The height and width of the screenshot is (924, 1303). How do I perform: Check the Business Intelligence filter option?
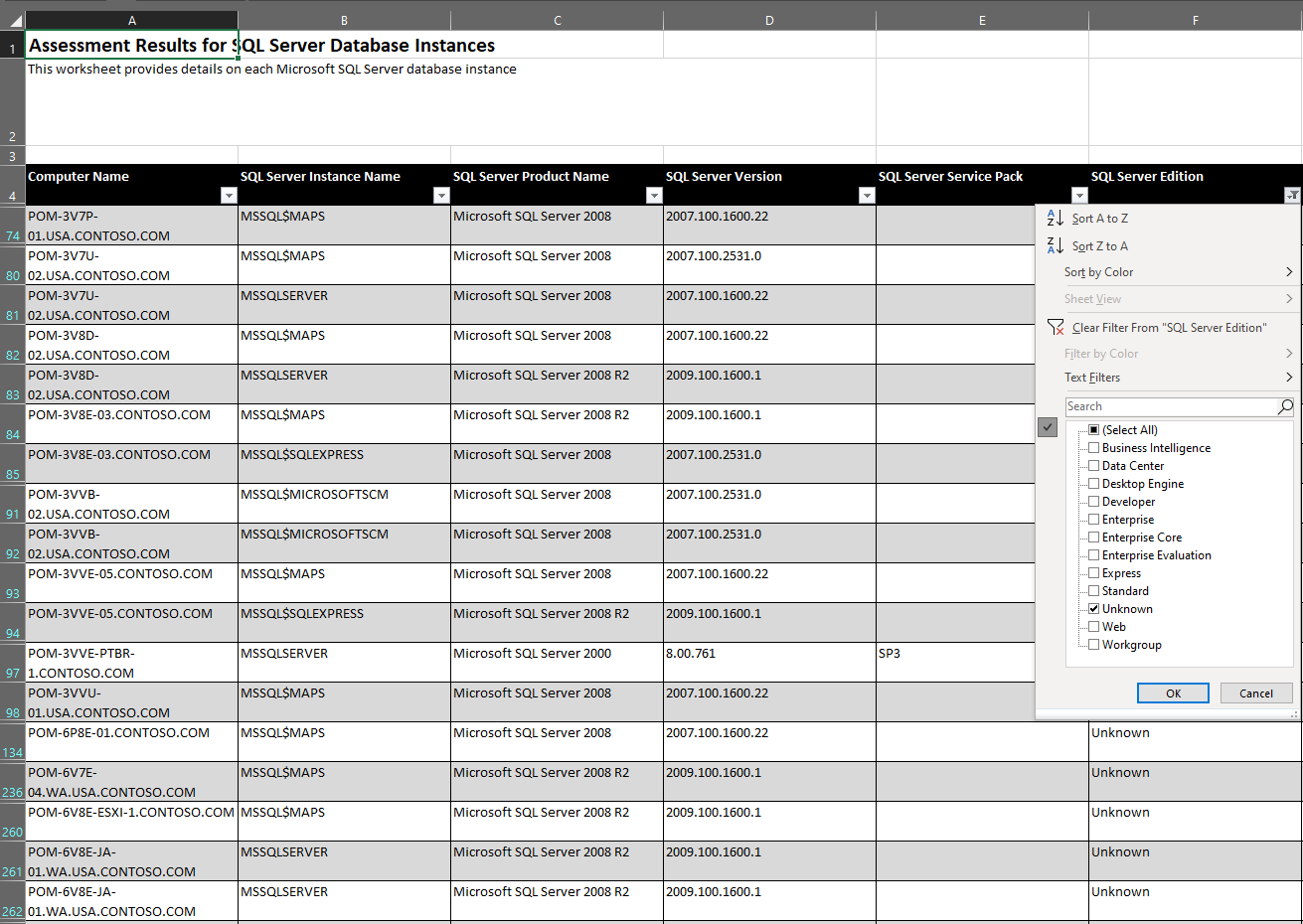click(x=1093, y=448)
